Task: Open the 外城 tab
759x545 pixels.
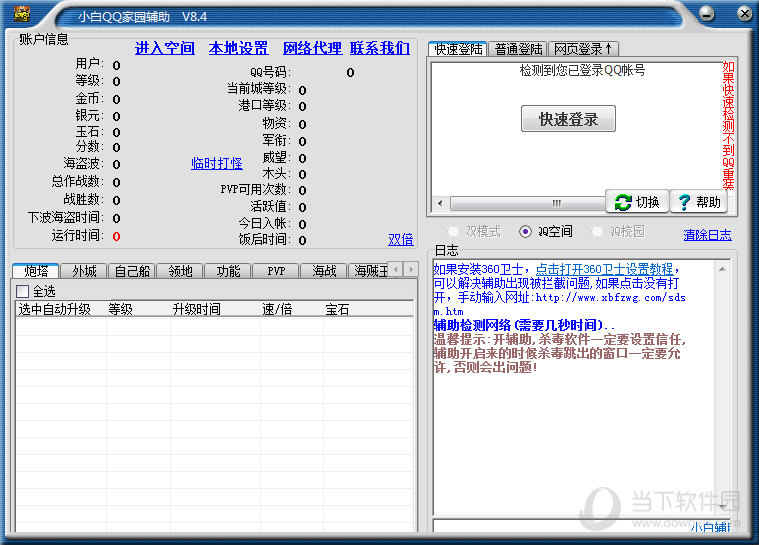Action: (x=84, y=271)
